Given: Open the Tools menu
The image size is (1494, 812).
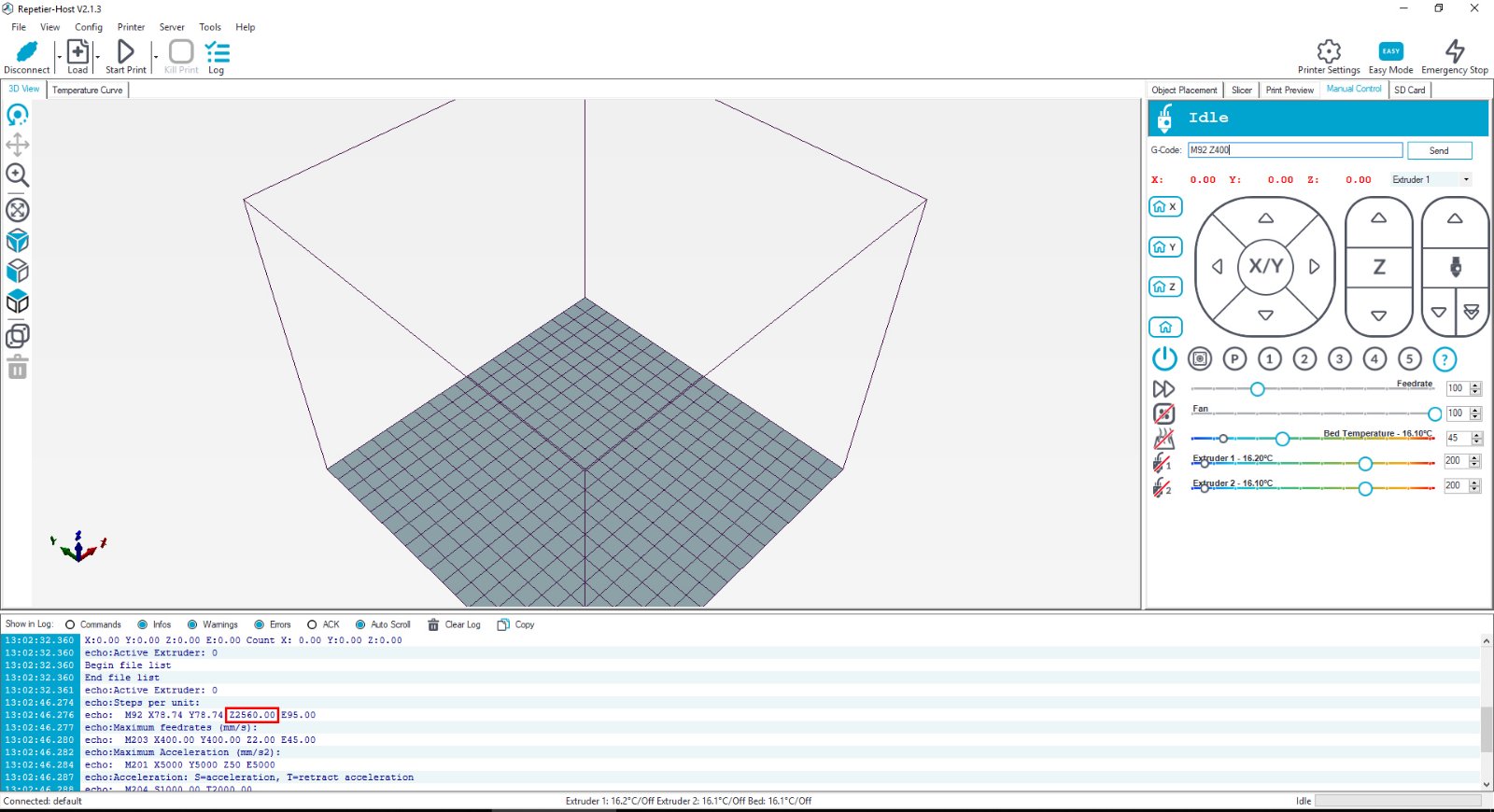Looking at the screenshot, I should [210, 27].
